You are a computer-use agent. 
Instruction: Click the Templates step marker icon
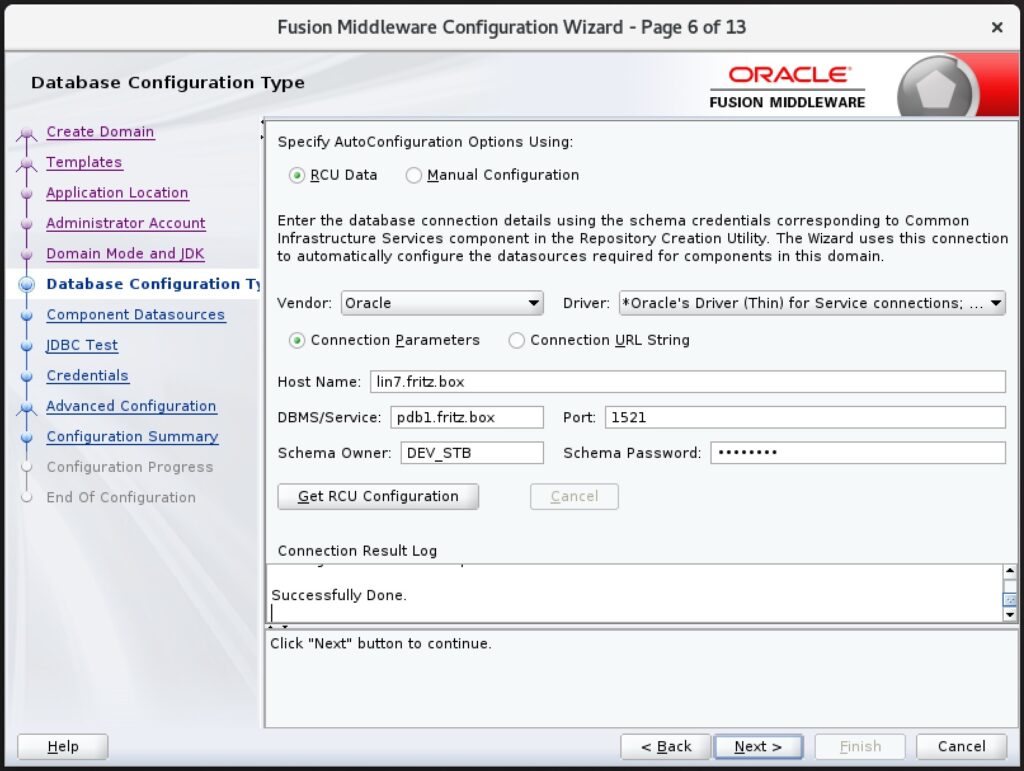tap(27, 163)
